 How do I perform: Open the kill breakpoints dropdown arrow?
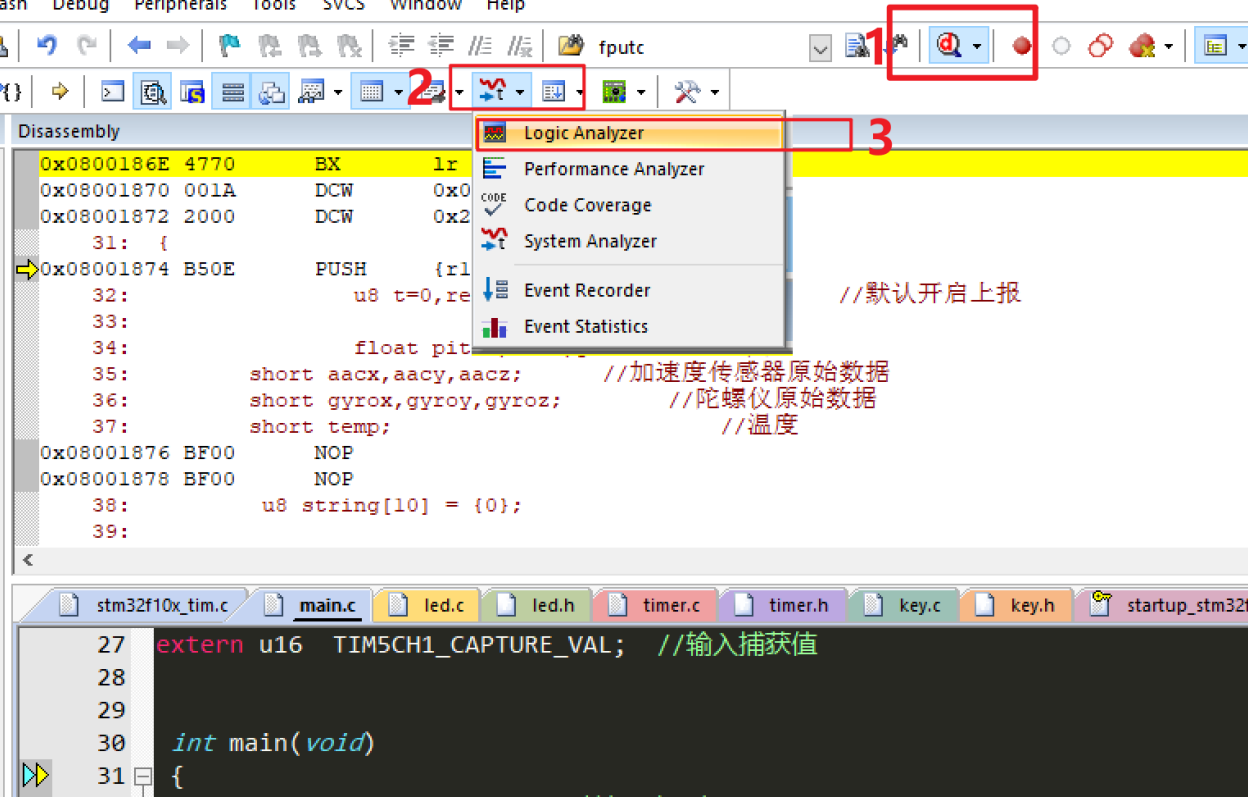click(1168, 46)
